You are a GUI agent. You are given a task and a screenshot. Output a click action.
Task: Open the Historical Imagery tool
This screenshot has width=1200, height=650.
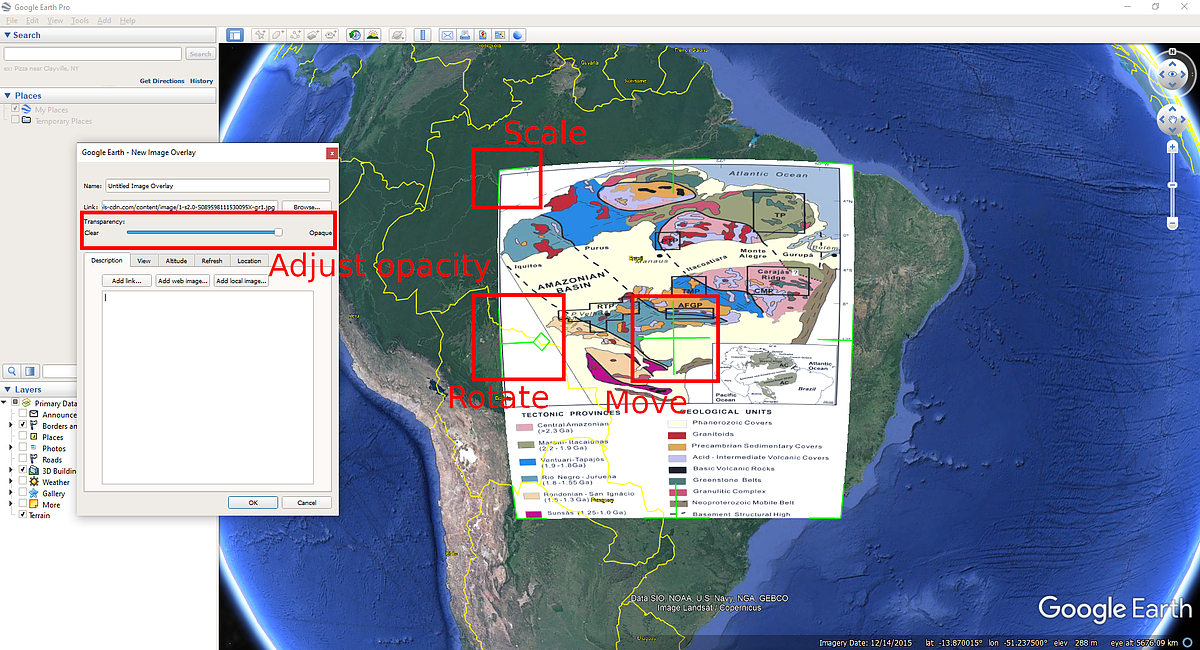pos(353,34)
